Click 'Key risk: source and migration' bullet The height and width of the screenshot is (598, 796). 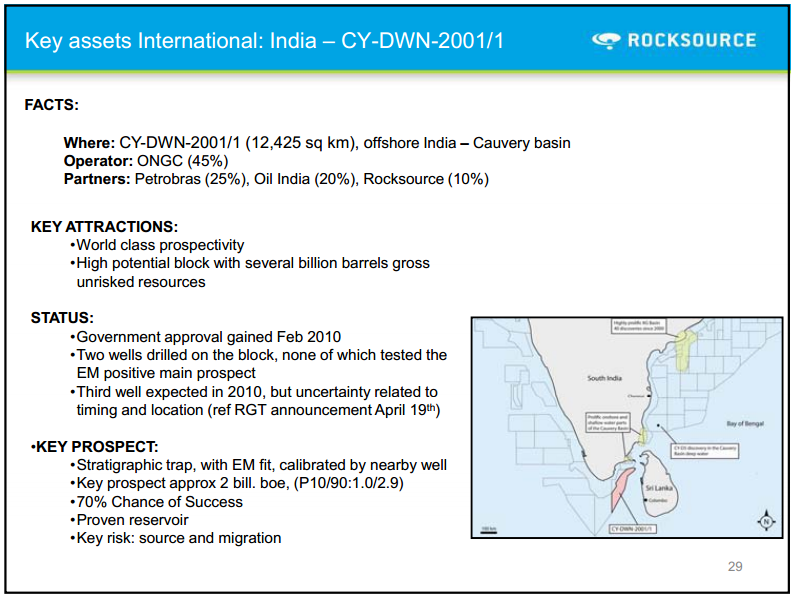click(176, 538)
